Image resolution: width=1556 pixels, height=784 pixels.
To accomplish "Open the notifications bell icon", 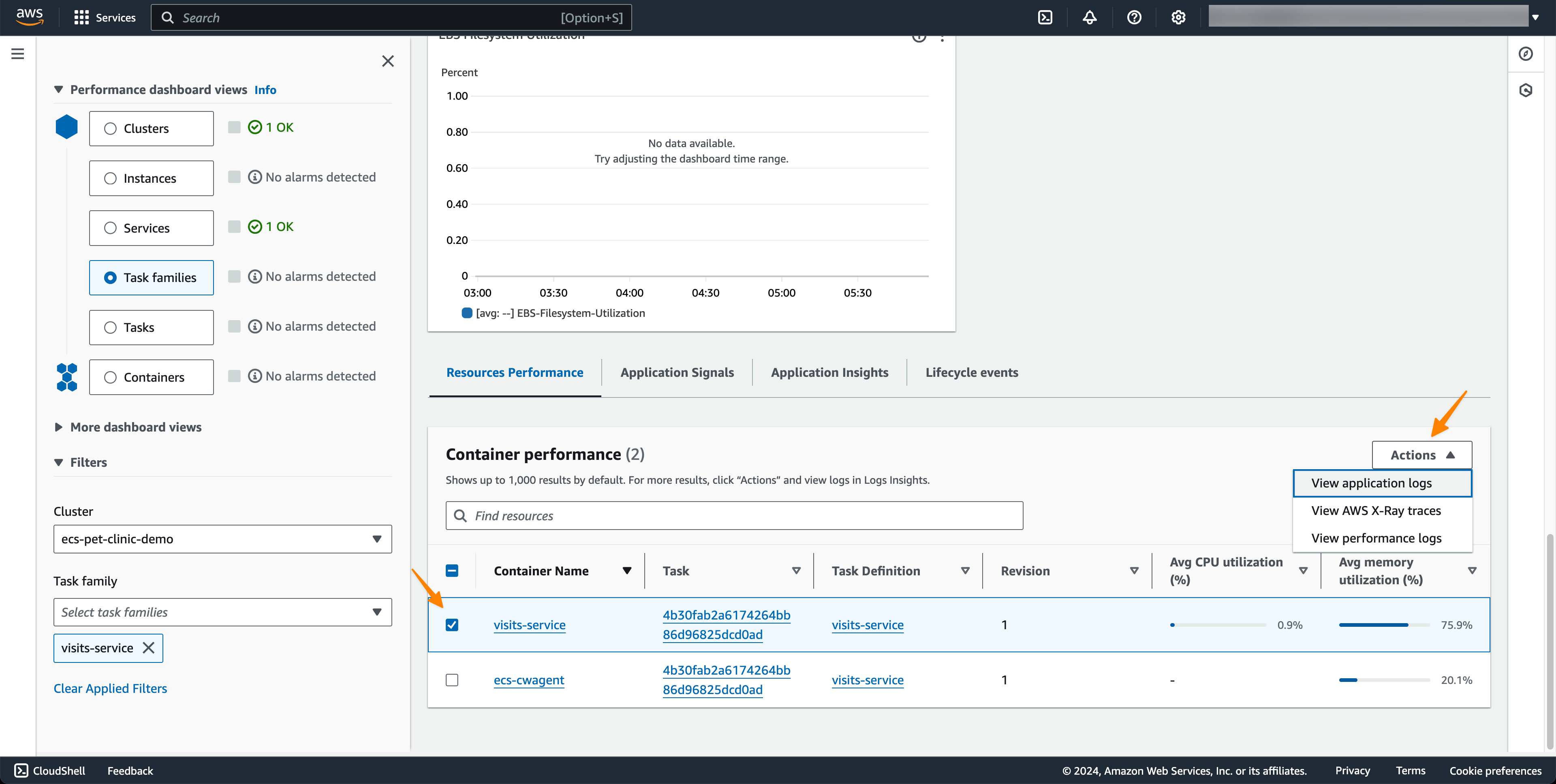I will click(1089, 17).
